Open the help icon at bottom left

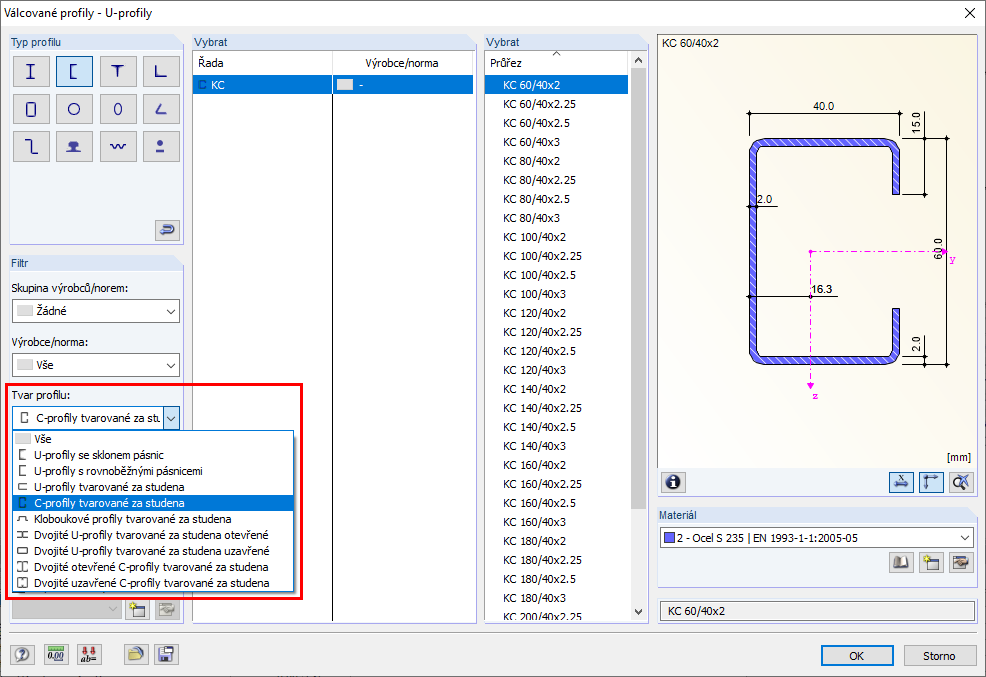[x=23, y=654]
